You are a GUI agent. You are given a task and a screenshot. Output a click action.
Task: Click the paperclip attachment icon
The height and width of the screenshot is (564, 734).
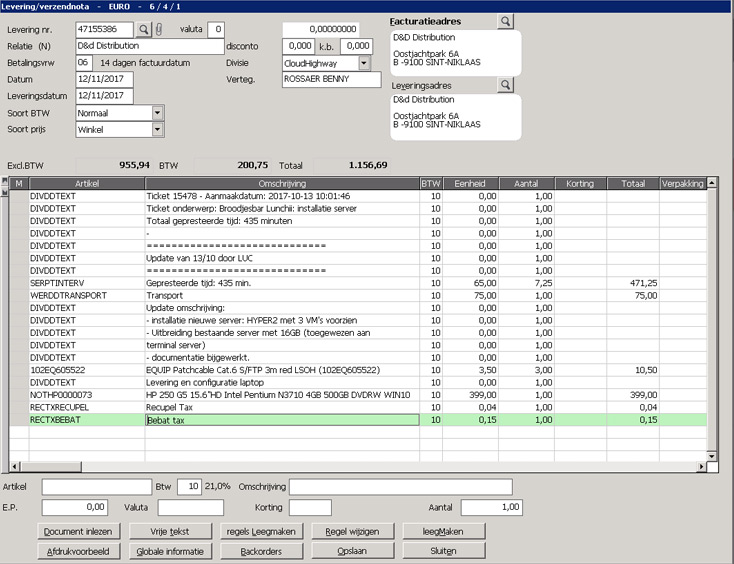[x=159, y=29]
